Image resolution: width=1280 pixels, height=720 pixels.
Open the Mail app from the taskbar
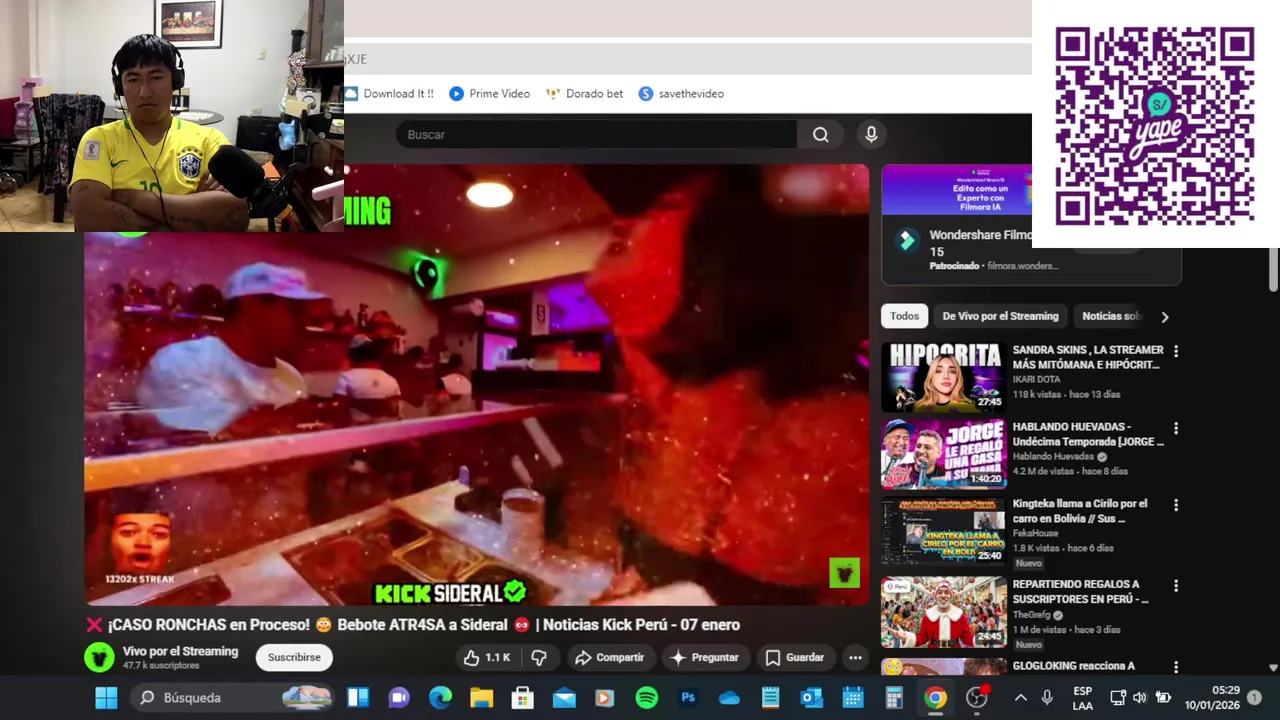click(x=564, y=697)
